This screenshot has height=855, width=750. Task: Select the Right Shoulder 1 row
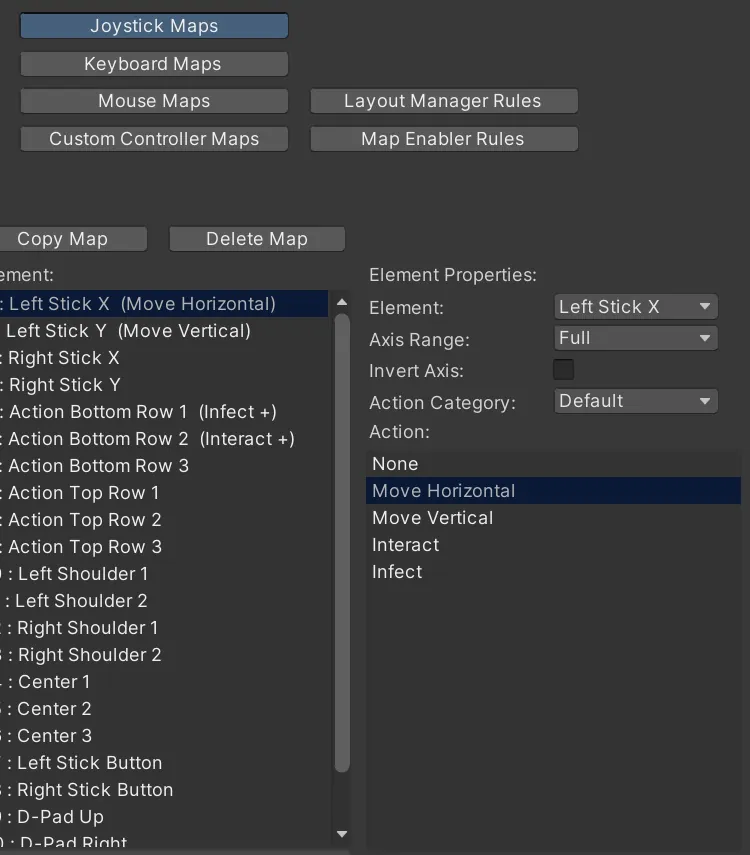(164, 628)
